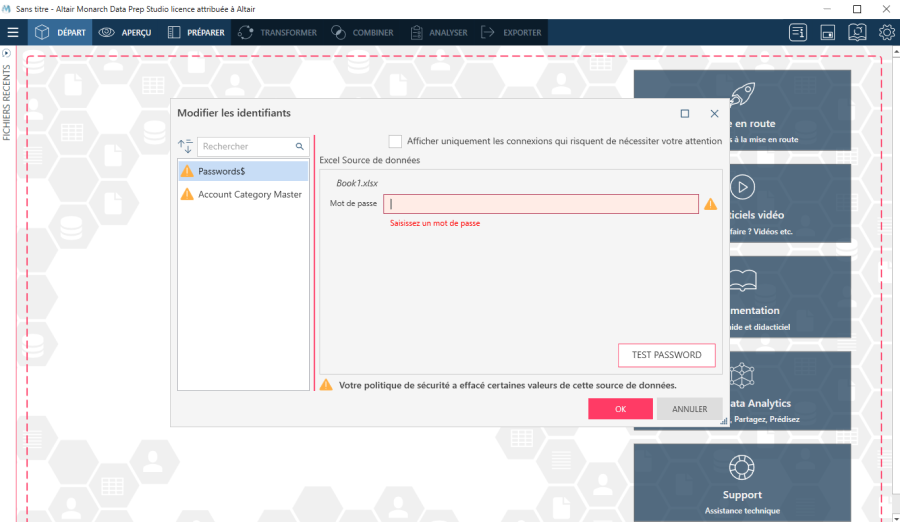900x522 pixels.
Task: Click the settings gear icon
Action: click(886, 32)
